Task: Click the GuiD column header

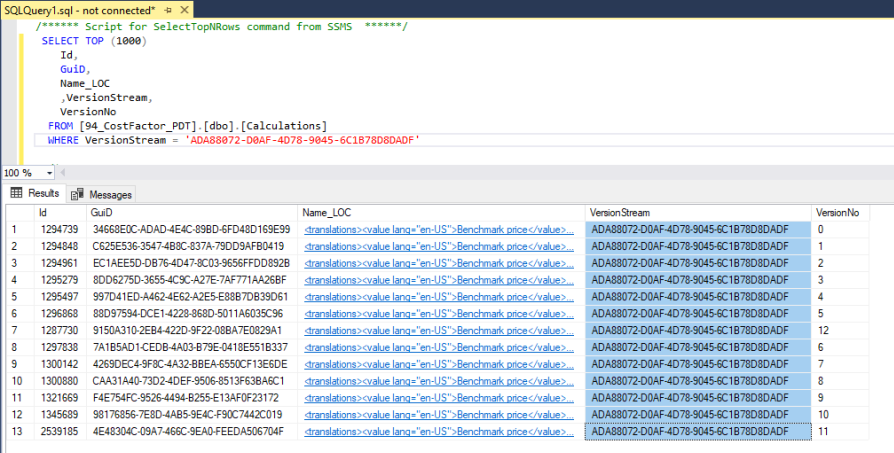Action: pyautogui.click(x=192, y=213)
